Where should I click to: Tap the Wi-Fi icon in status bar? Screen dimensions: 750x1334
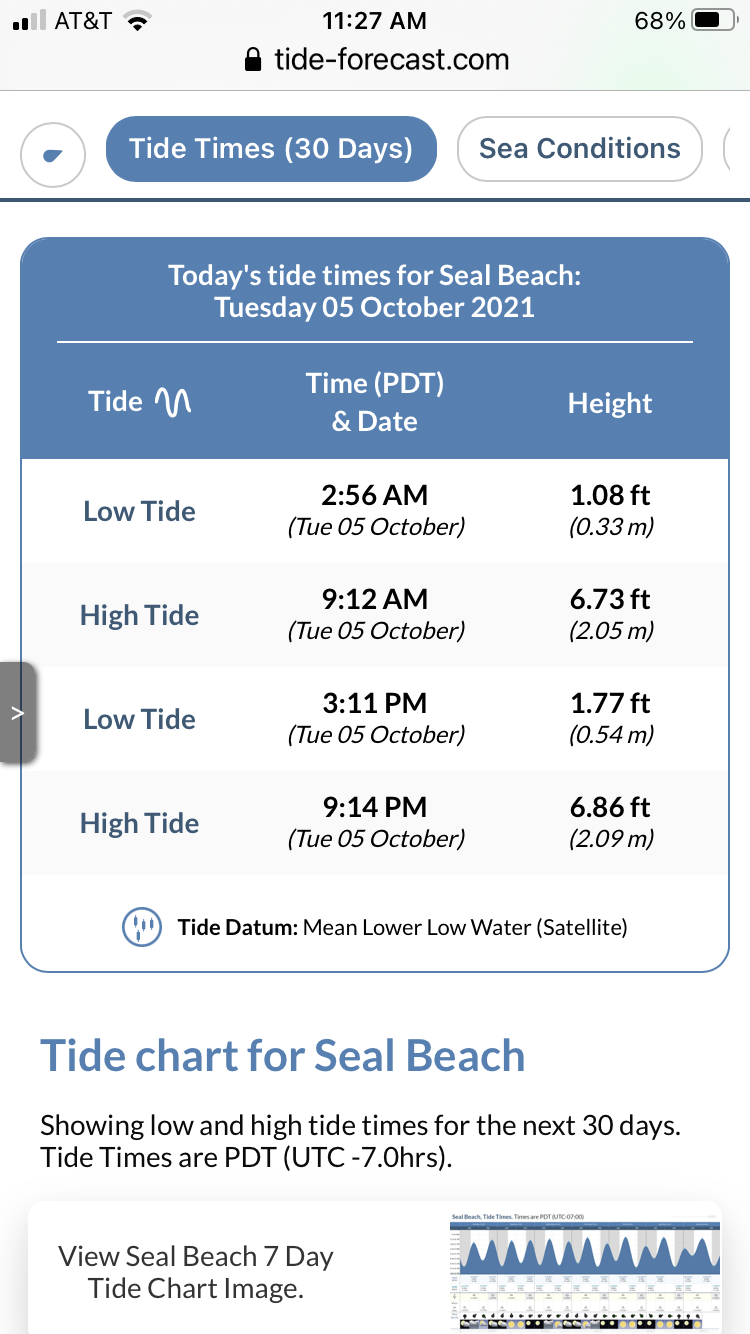click(139, 20)
